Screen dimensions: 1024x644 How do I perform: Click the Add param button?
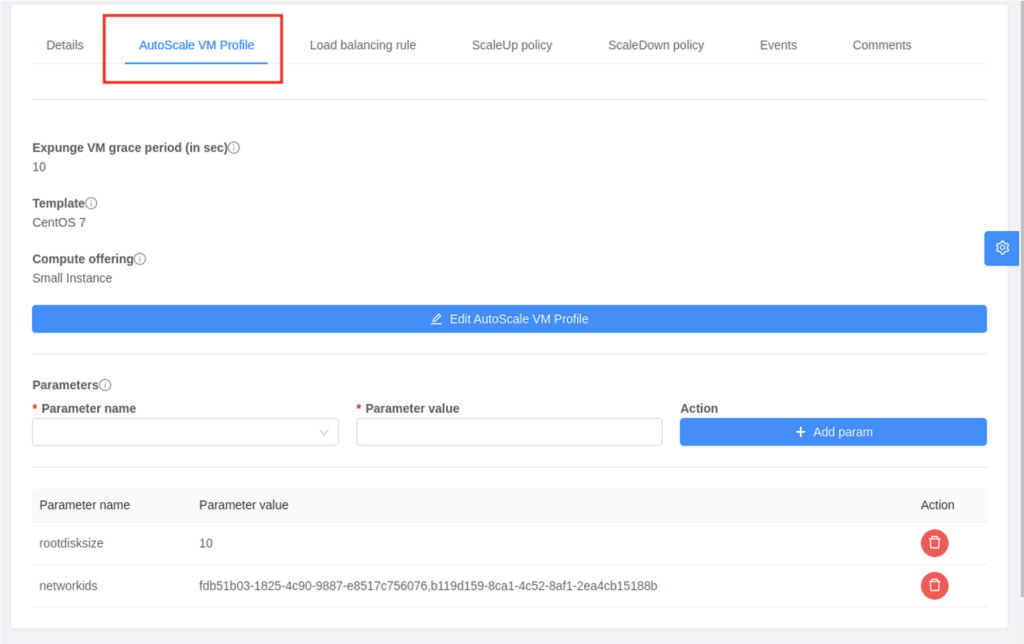[x=833, y=431]
